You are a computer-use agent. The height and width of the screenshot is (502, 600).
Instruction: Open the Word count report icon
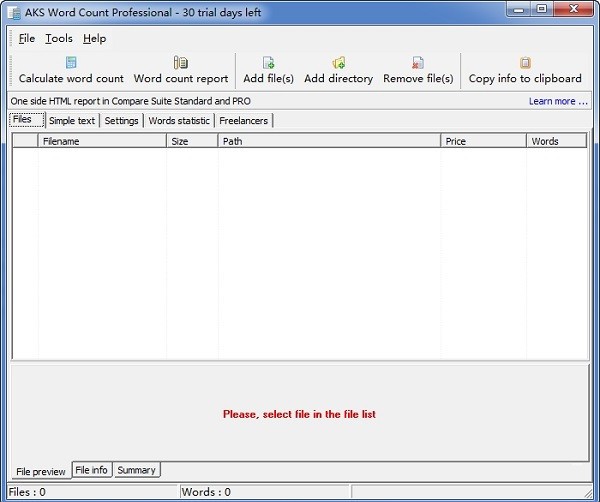180,62
